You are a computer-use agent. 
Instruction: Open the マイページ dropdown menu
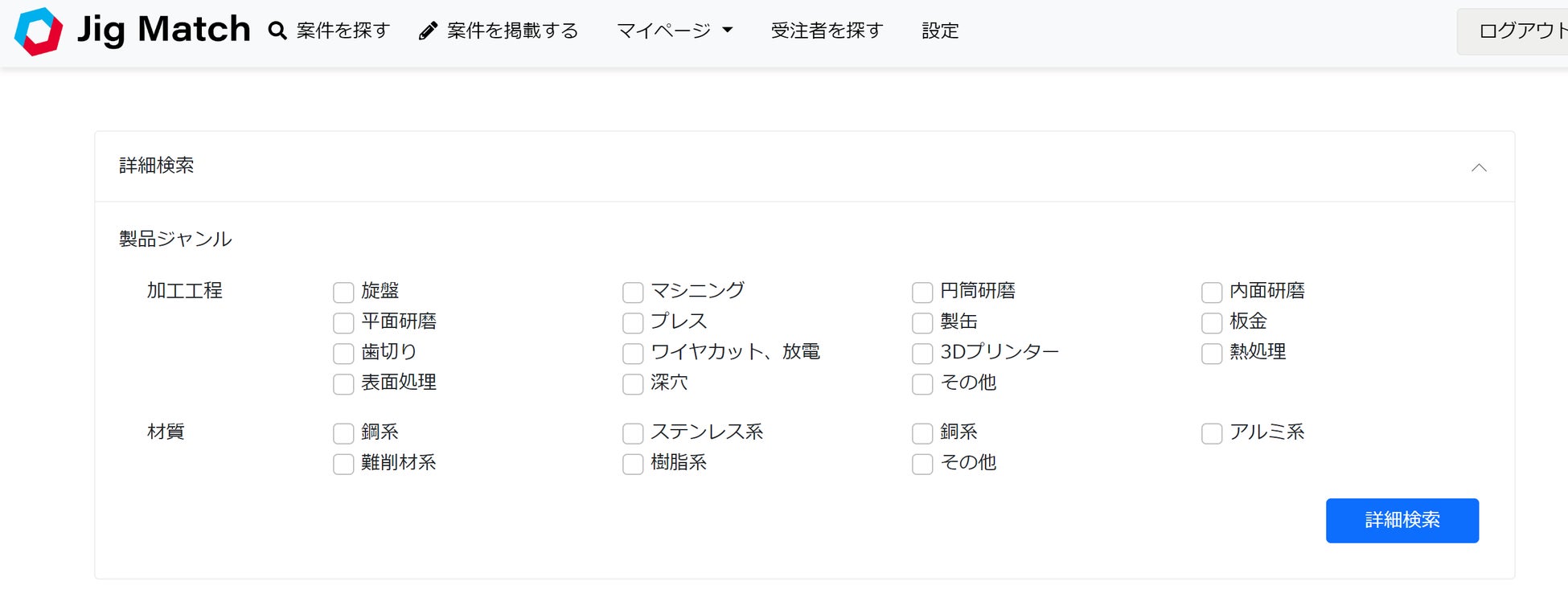pyautogui.click(x=674, y=31)
